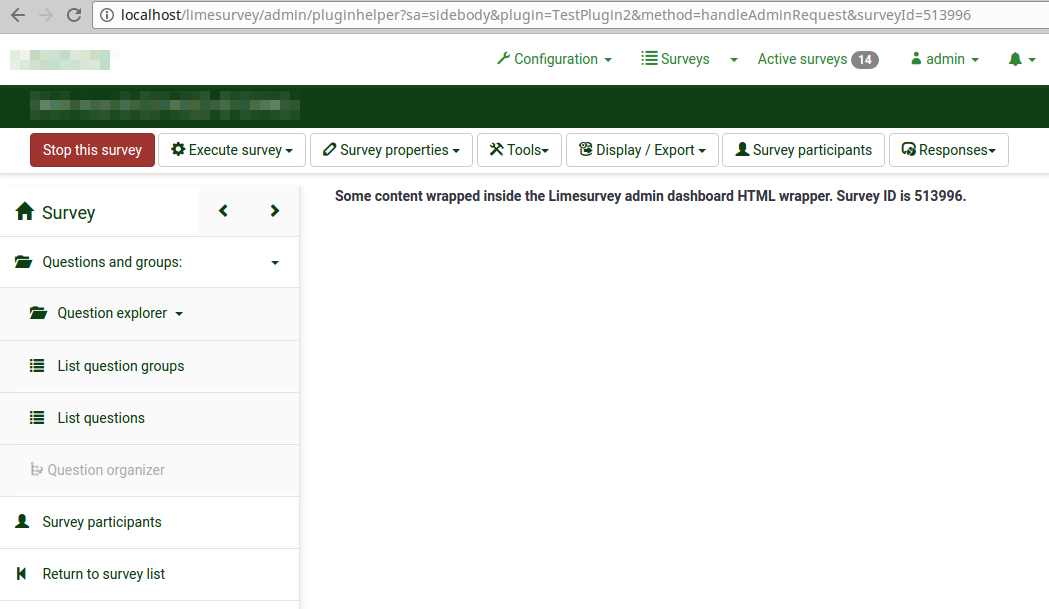Click sidebar Survey participants person icon
The height and width of the screenshot is (609, 1049).
(22, 521)
